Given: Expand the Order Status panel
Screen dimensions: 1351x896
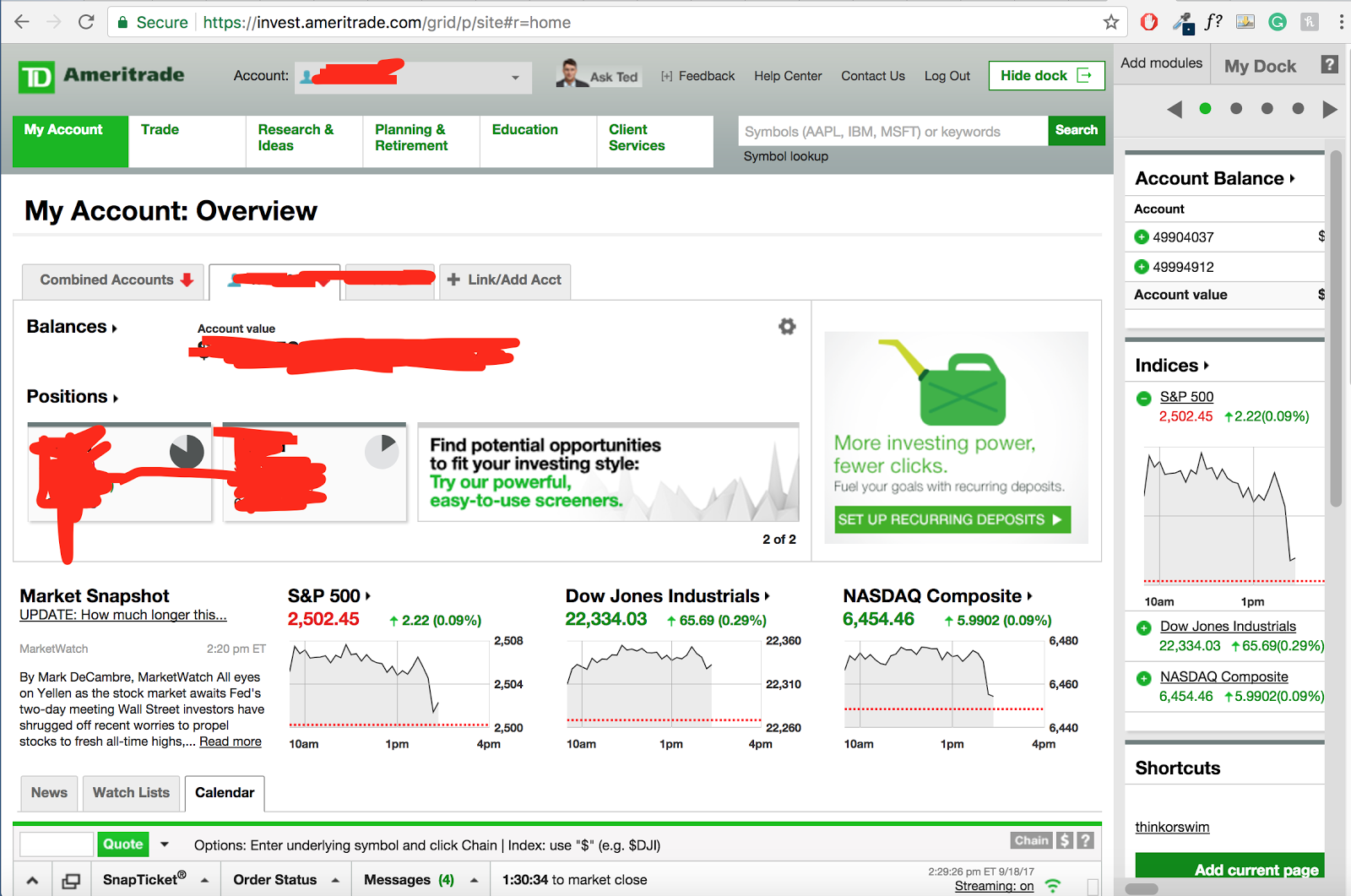Looking at the screenshot, I should point(286,880).
